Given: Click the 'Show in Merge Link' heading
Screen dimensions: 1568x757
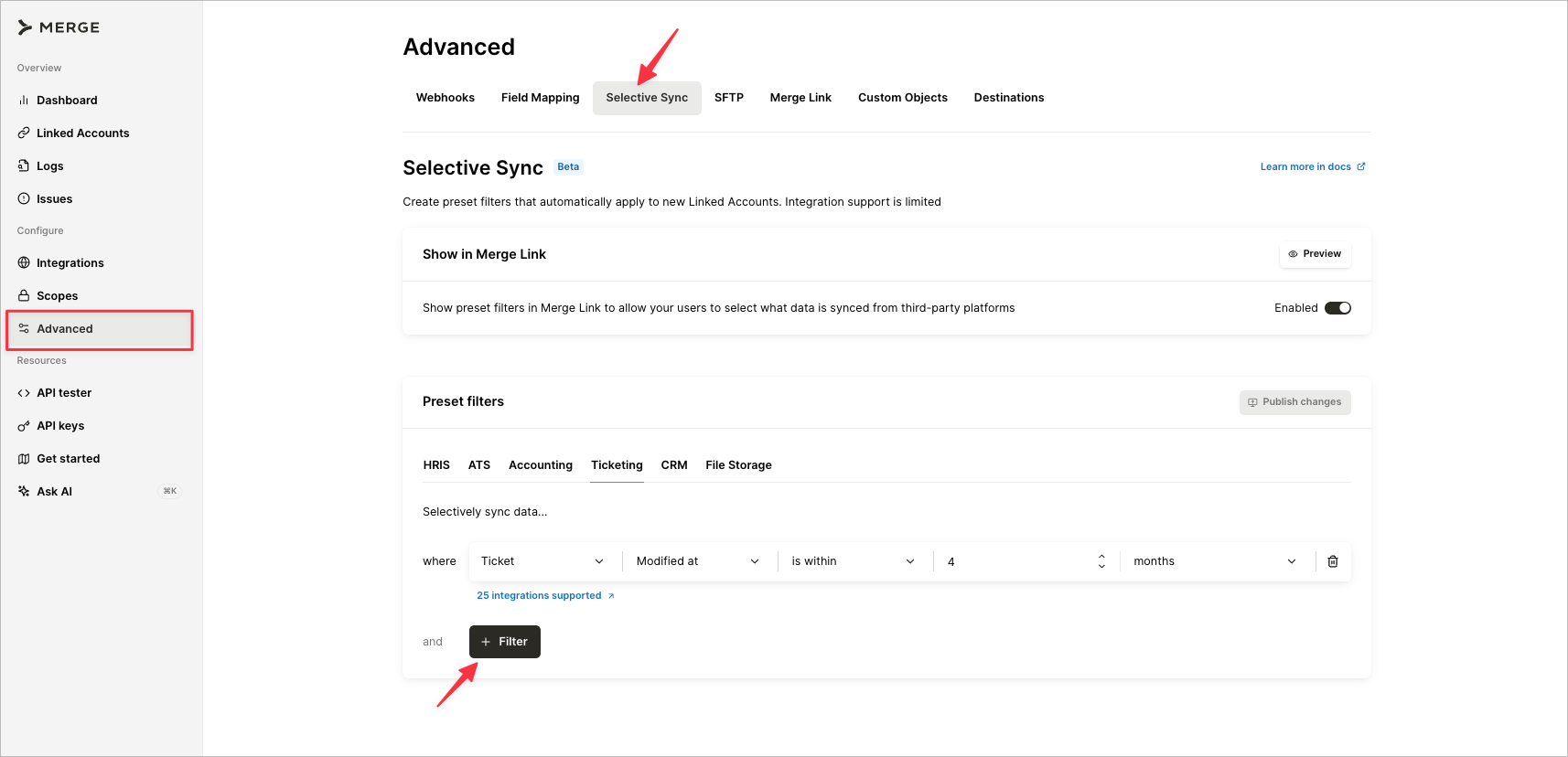Looking at the screenshot, I should point(484,254).
